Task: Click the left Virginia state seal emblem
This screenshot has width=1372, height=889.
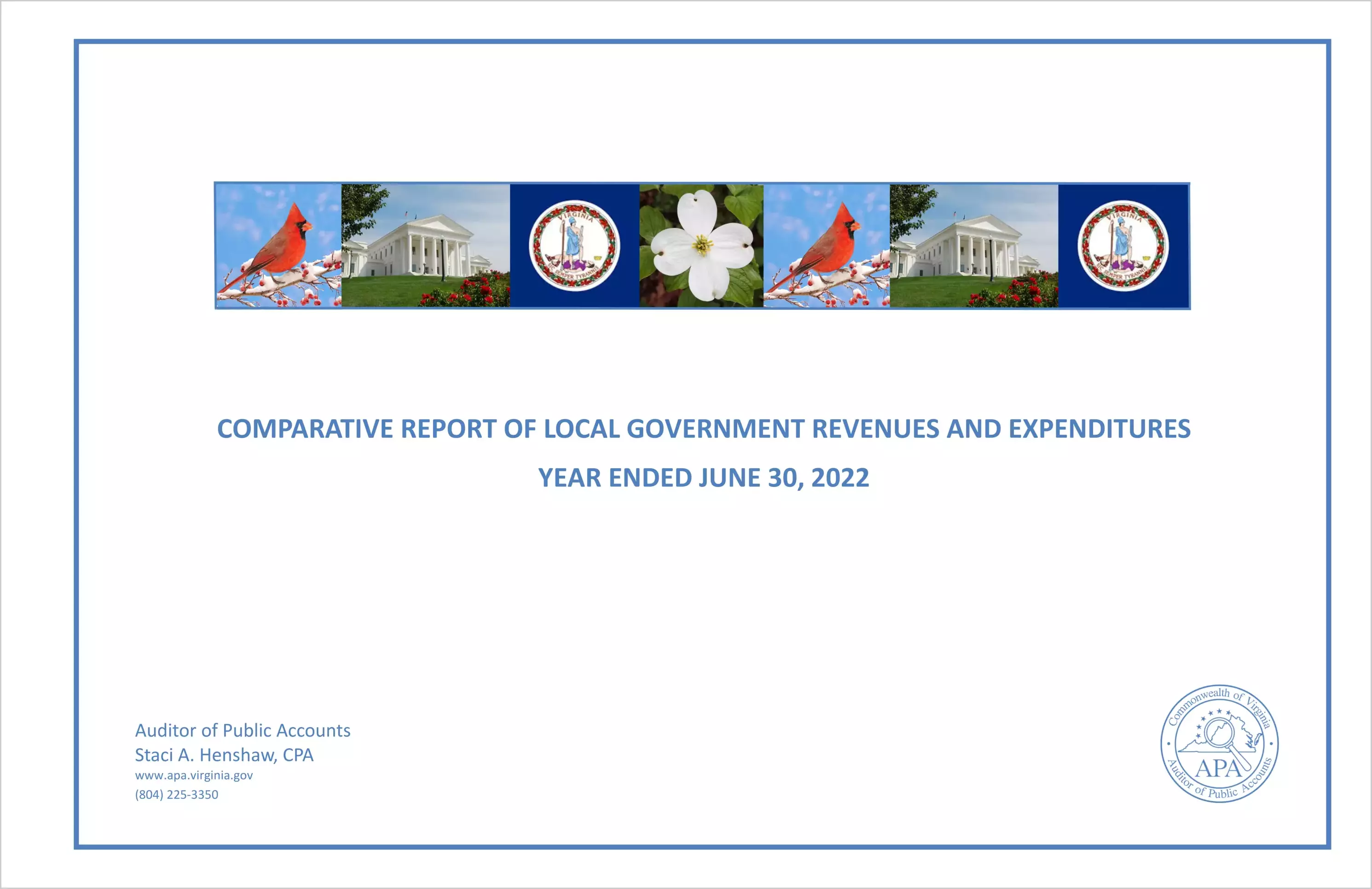Action: pyautogui.click(x=574, y=245)
